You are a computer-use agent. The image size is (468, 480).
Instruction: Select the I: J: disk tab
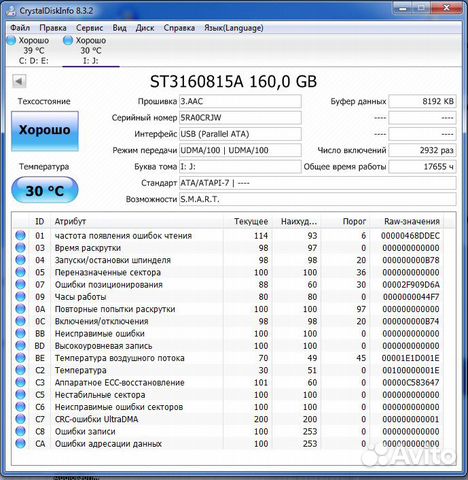pyautogui.click(x=91, y=51)
